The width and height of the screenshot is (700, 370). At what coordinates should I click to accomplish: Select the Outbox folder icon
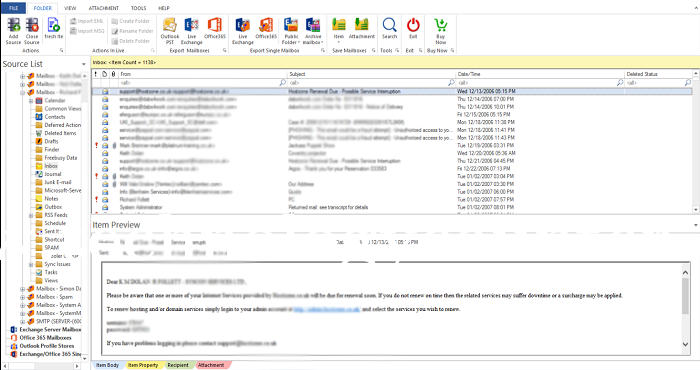click(x=39, y=207)
